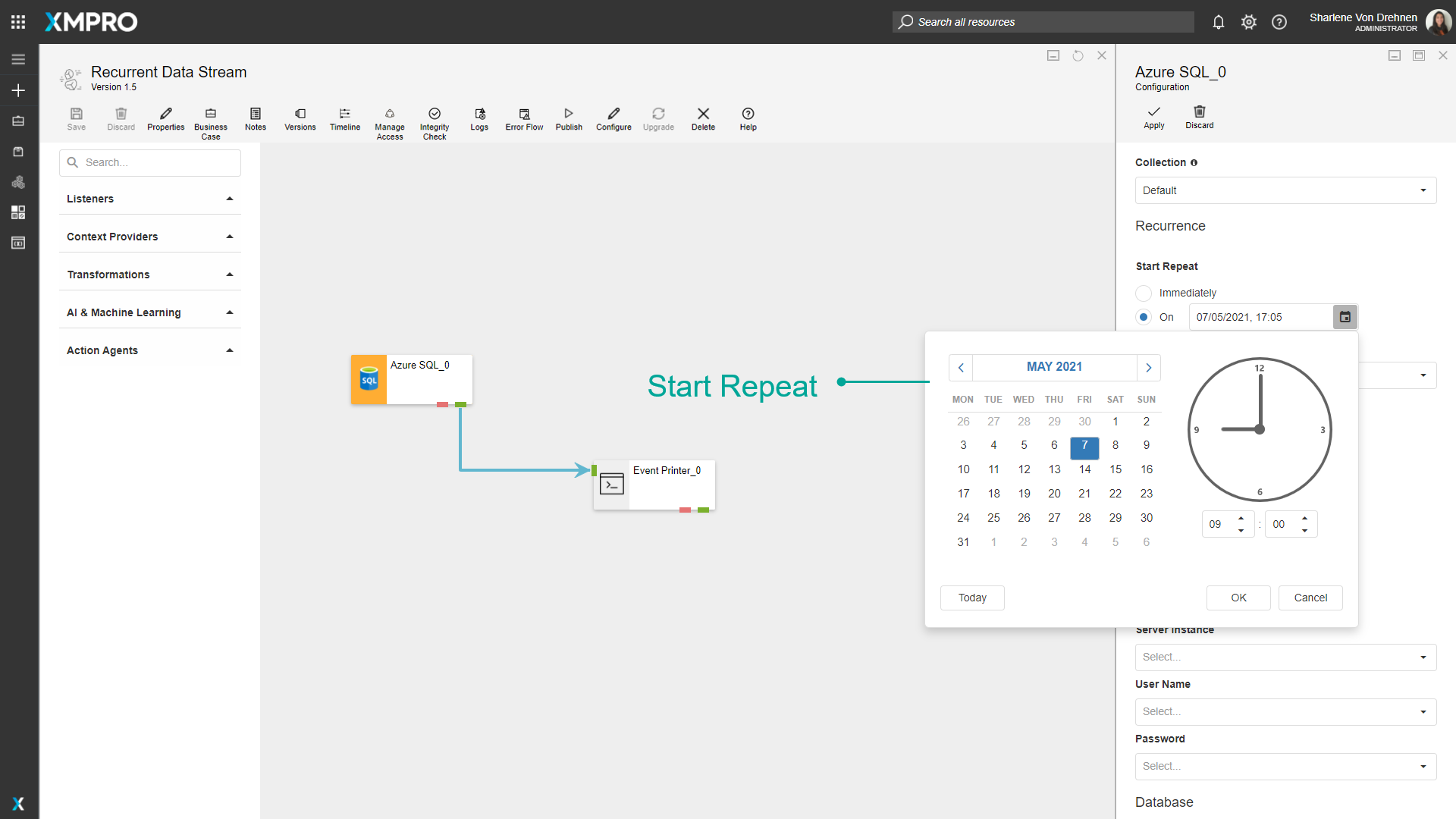Click the Today button
The height and width of the screenshot is (819, 1456).
tap(972, 598)
